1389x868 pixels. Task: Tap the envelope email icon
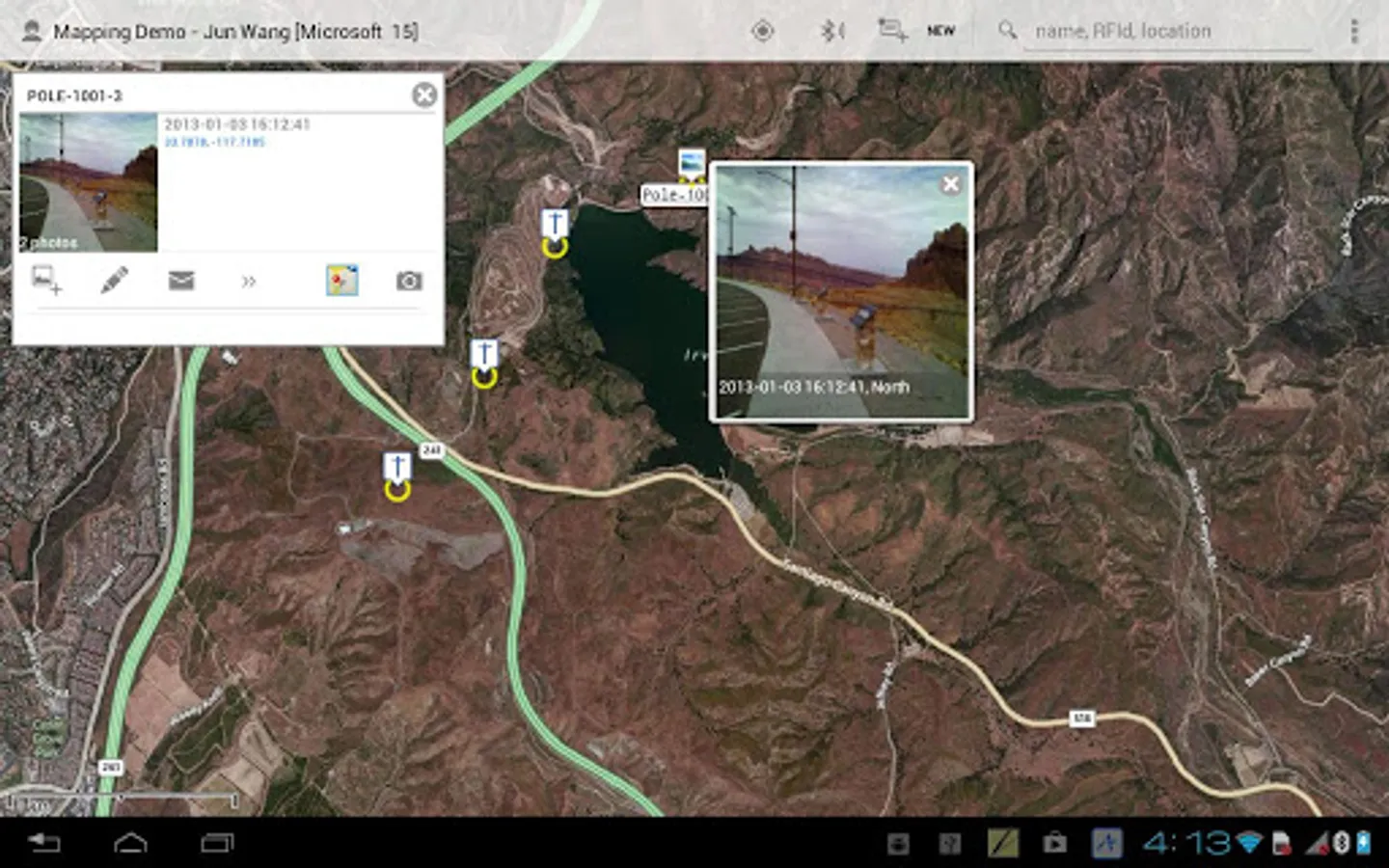tap(181, 281)
